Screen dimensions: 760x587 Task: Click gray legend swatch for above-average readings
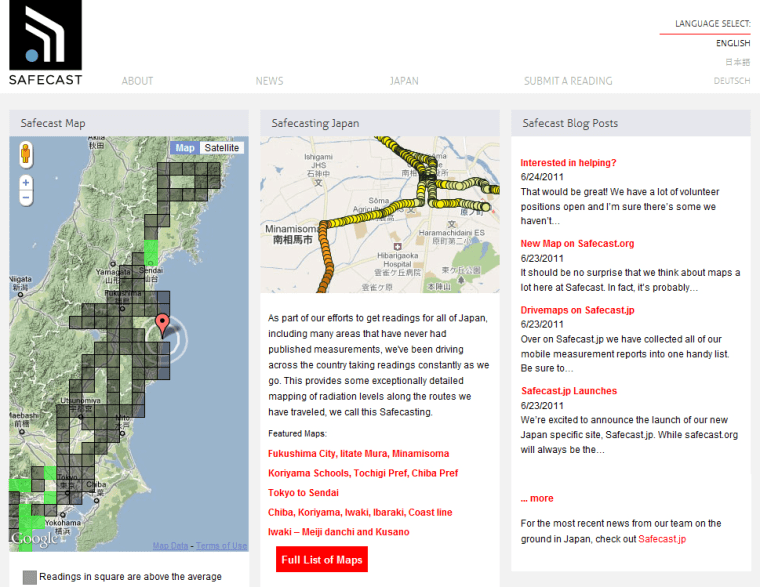click(30, 577)
